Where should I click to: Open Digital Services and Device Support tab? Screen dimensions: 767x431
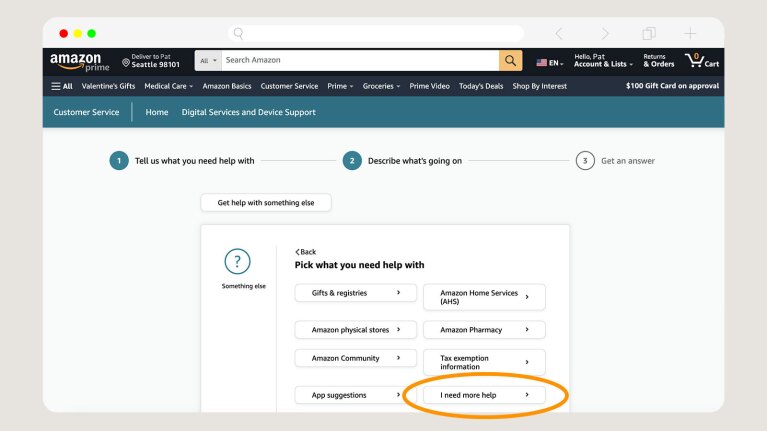(248, 112)
